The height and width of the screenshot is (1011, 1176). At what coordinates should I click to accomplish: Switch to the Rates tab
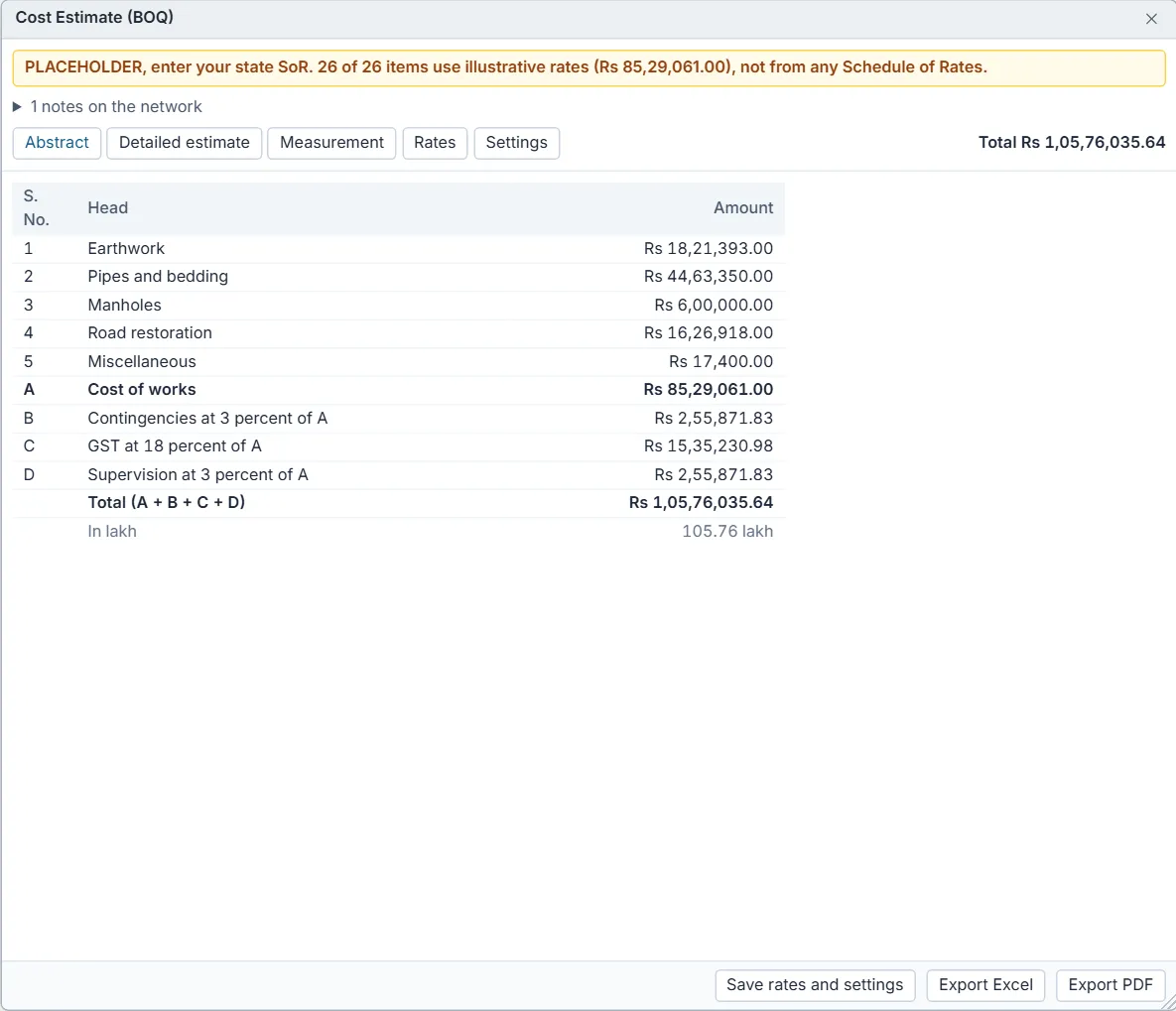coord(435,143)
